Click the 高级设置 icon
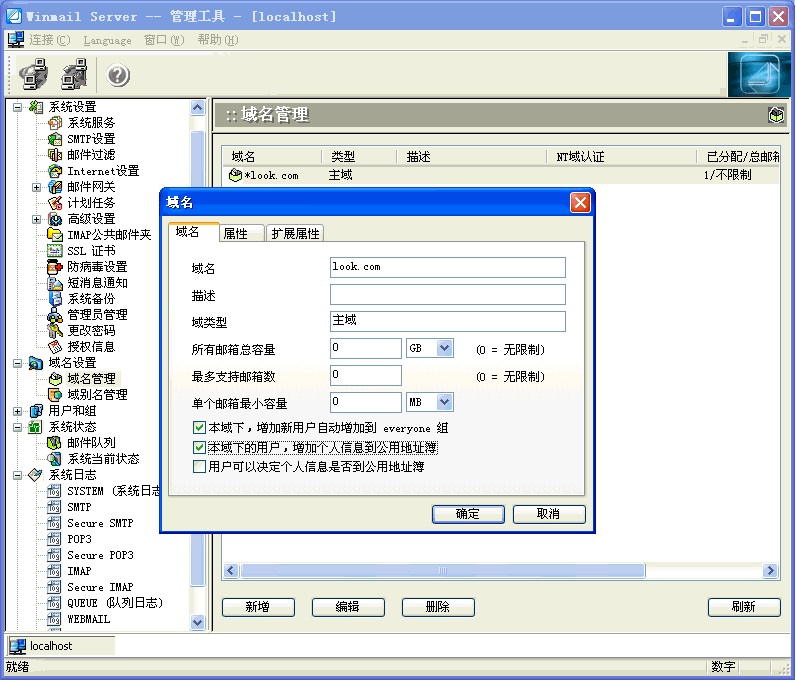The height and width of the screenshot is (682, 797). pos(55,219)
